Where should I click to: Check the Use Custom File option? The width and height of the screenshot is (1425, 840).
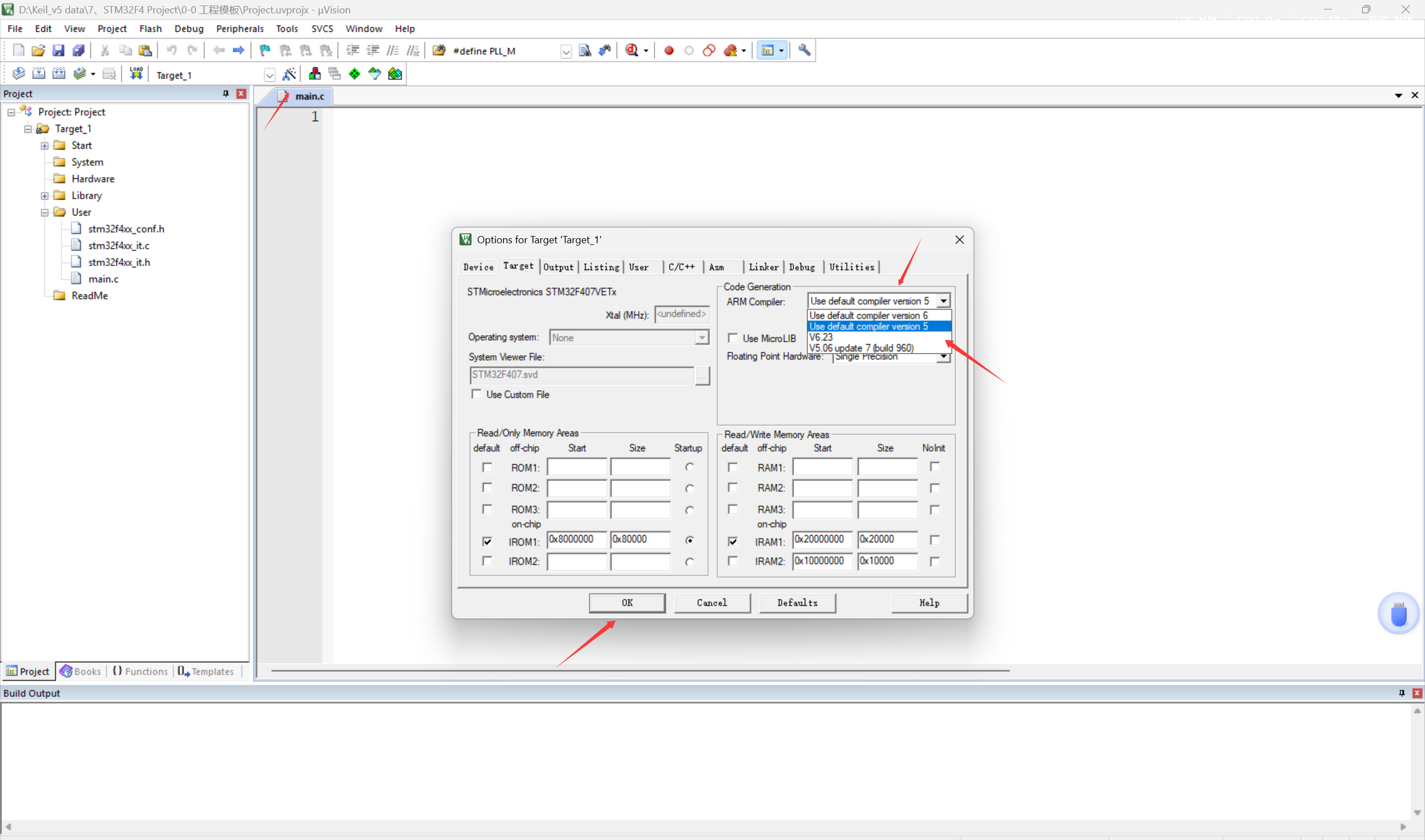477,394
